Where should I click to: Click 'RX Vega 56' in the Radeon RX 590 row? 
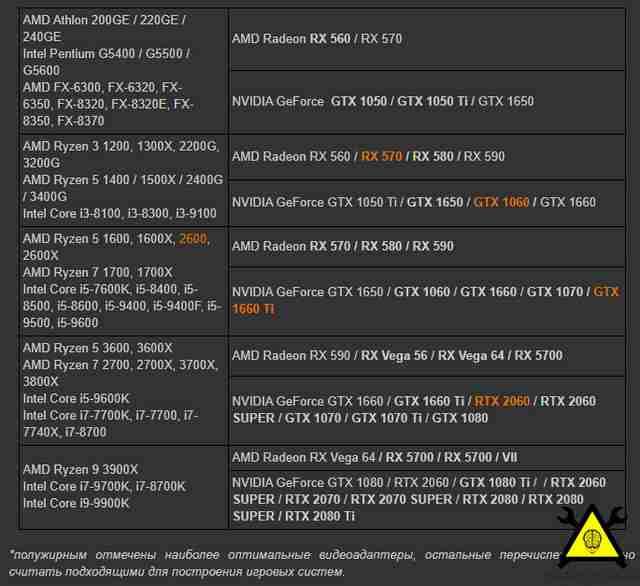pos(394,355)
